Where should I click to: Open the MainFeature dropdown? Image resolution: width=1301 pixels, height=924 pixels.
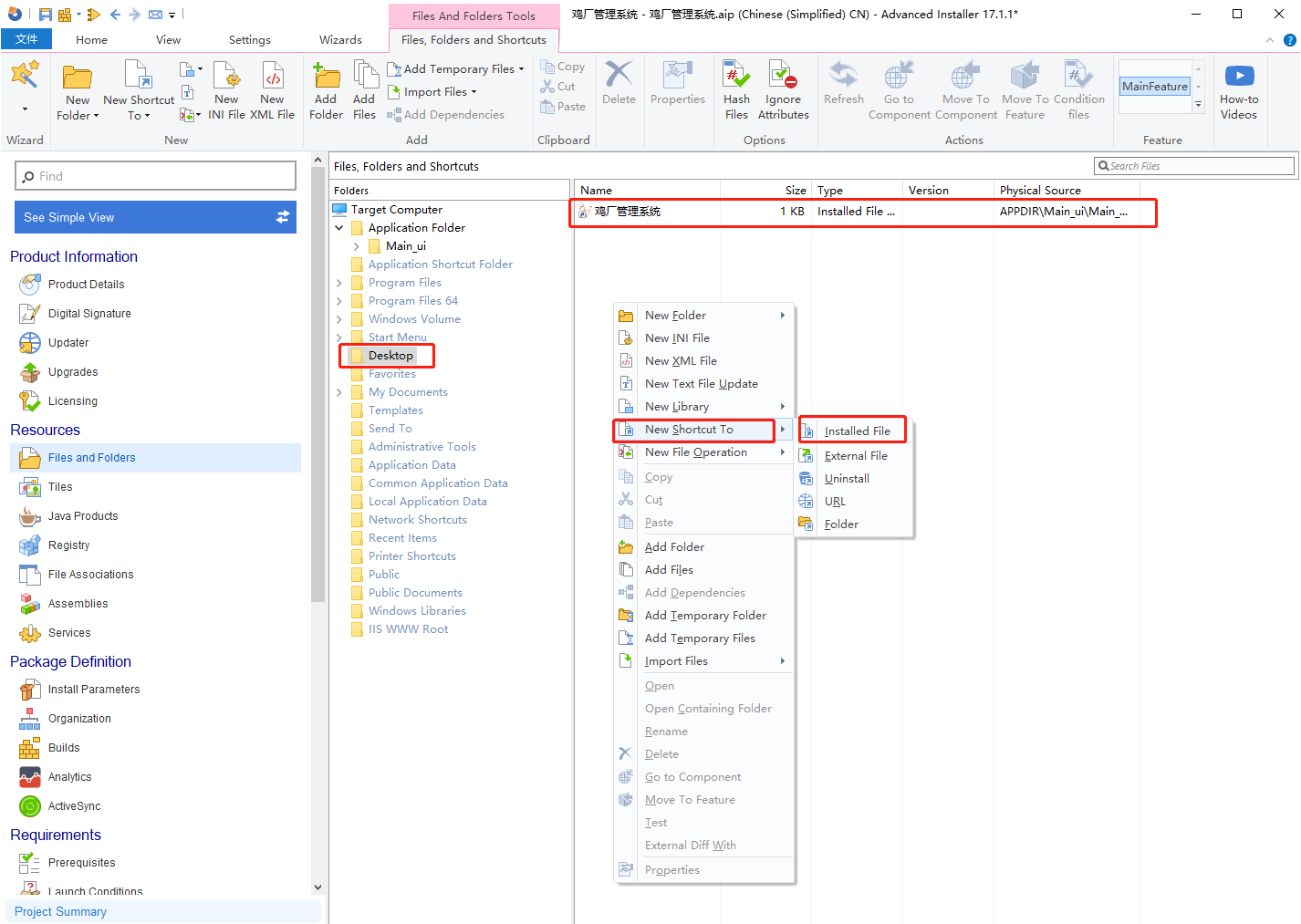point(1198,88)
